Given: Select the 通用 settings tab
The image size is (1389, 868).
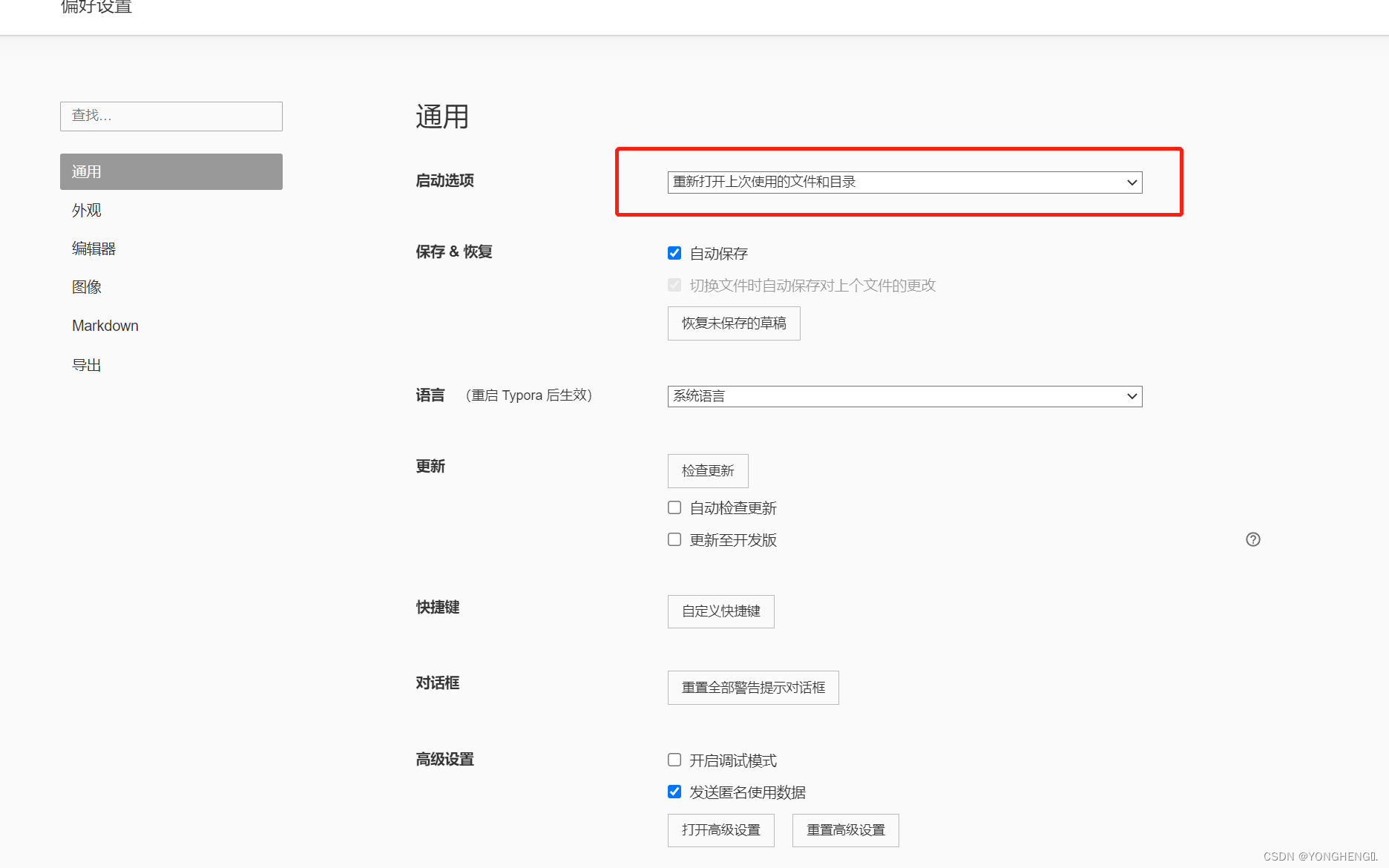Looking at the screenshot, I should pos(171,171).
